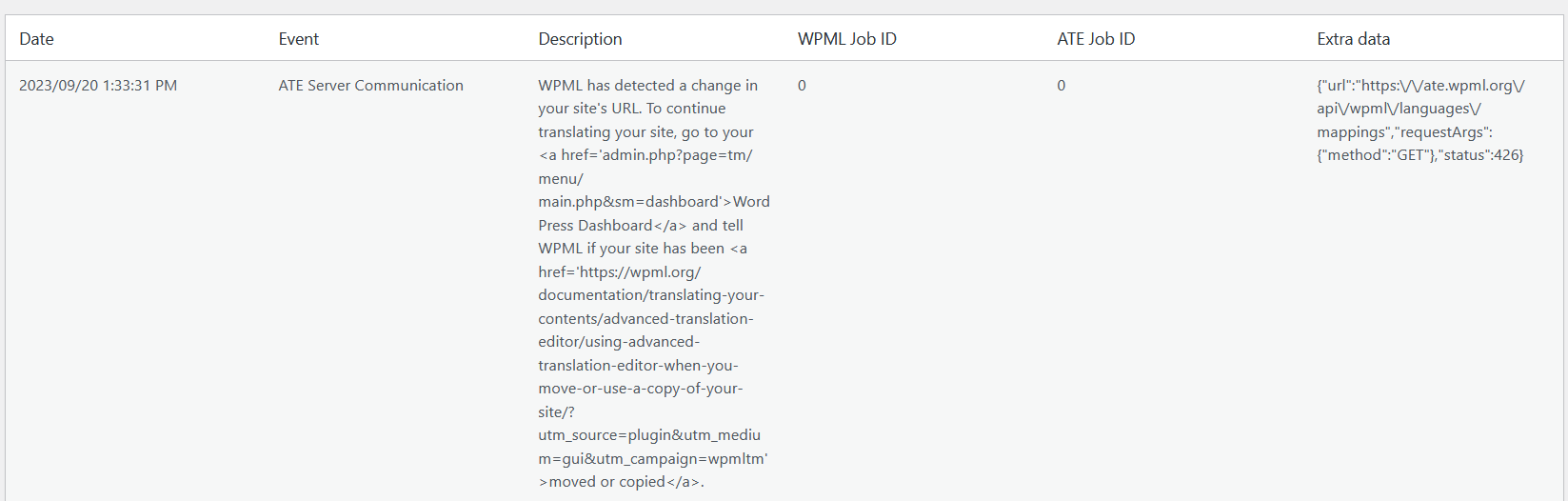Click the ATE Server Communication event cell
The image size is (1568, 501).
point(370,86)
